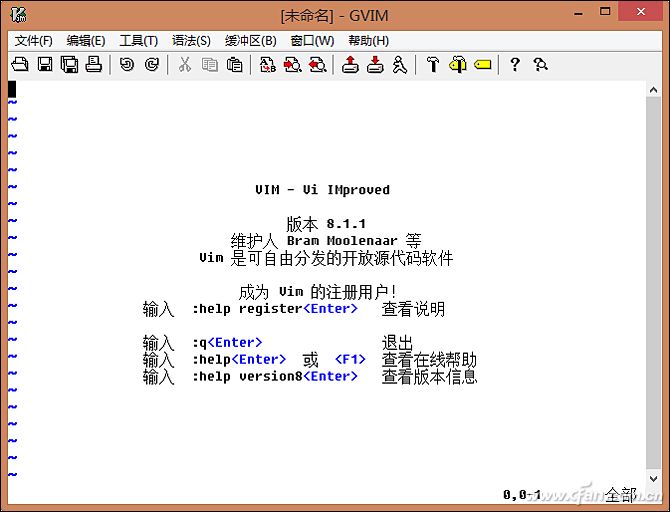Paste from the clipboard icon

(x=234, y=65)
